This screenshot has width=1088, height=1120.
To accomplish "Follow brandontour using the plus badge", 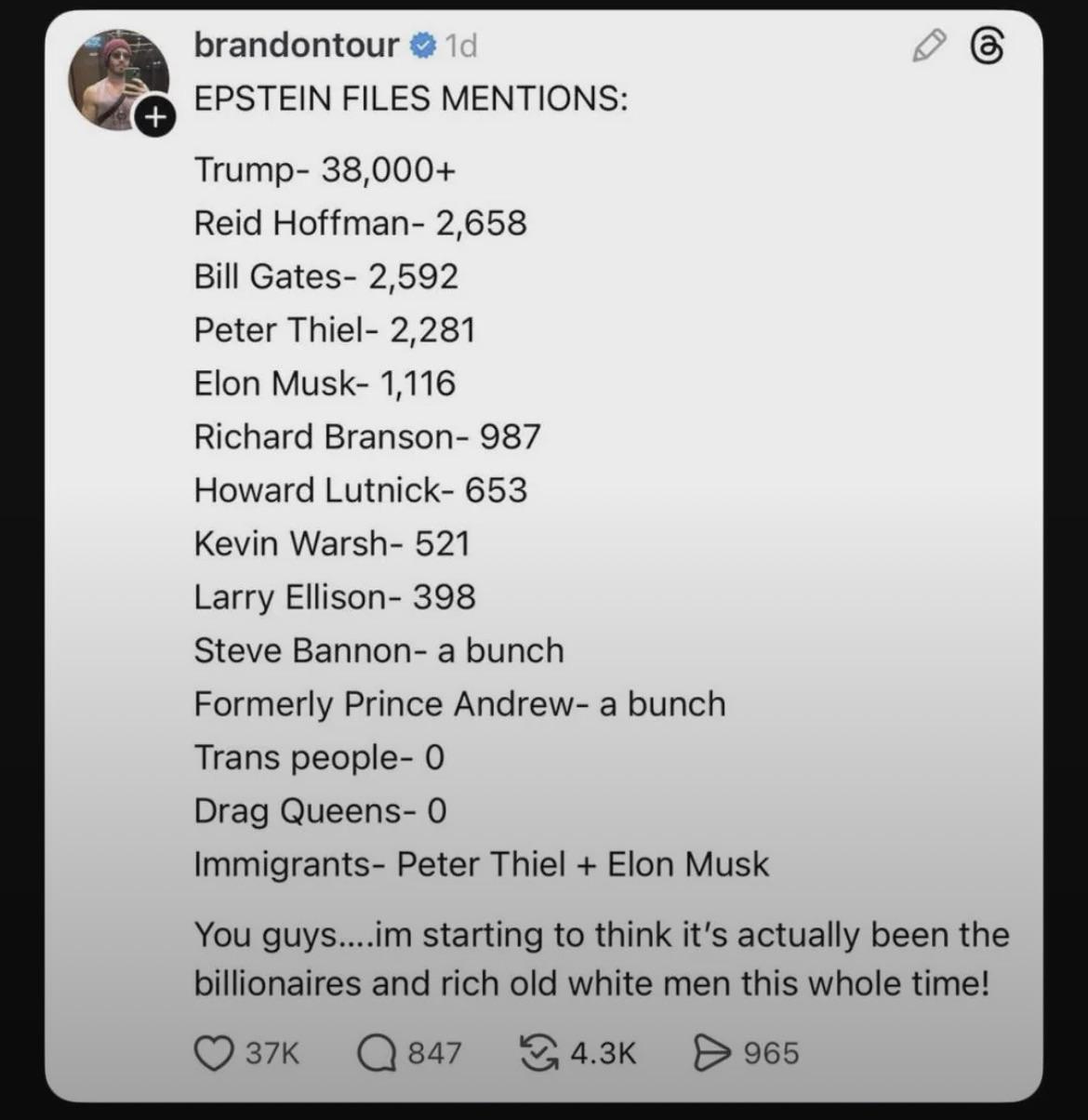I will [x=155, y=117].
